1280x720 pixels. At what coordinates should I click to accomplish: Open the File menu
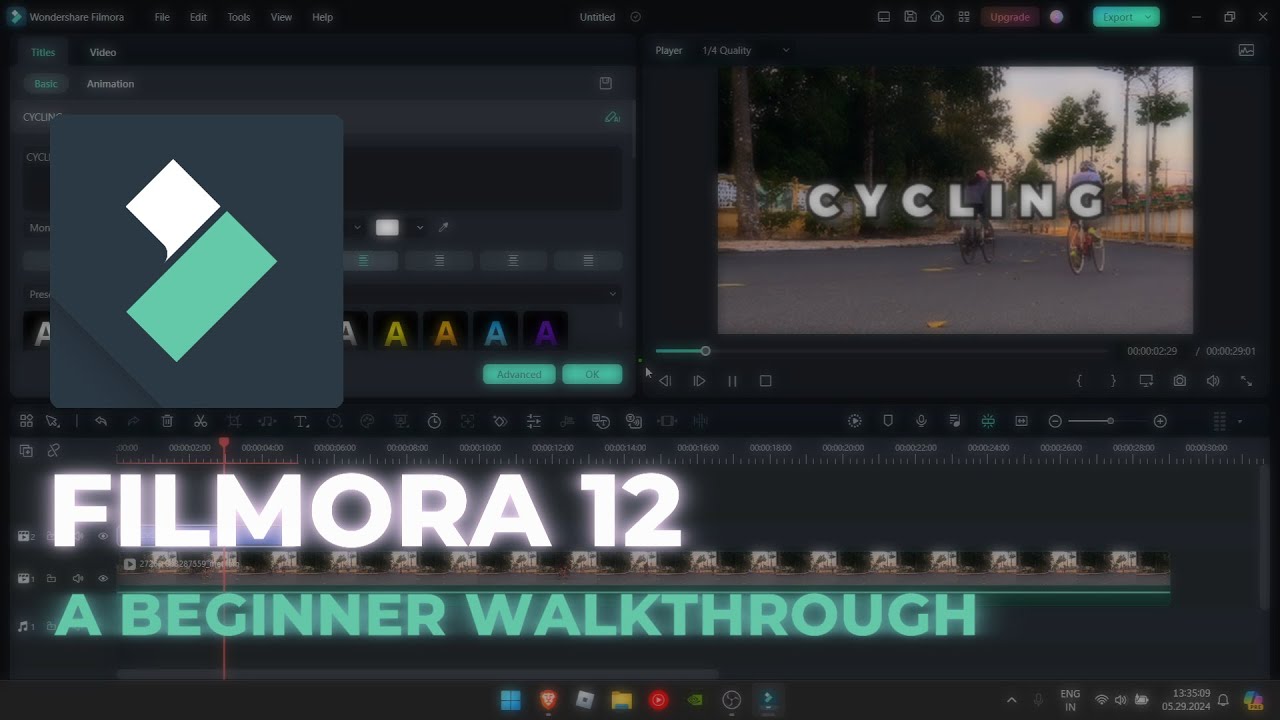click(162, 17)
